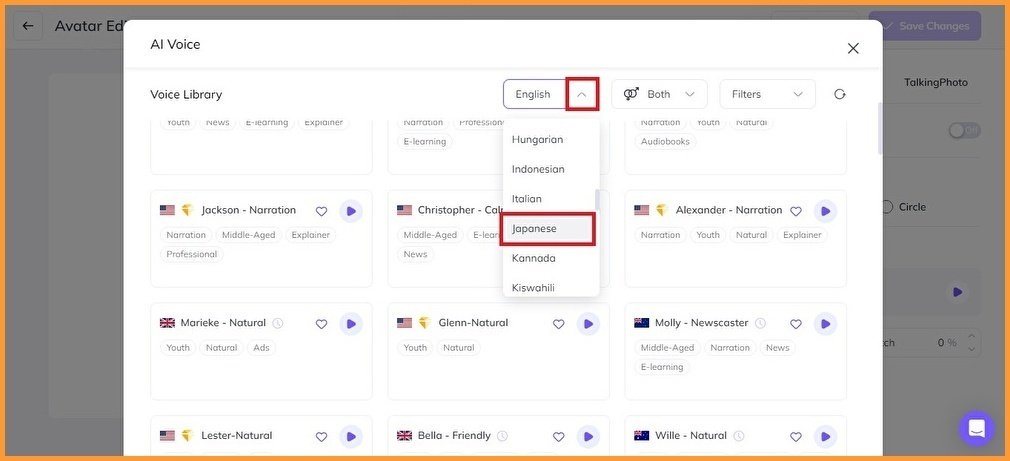The width and height of the screenshot is (1010, 461).
Task: Go back from the Avatar Editor
Action: point(28,26)
